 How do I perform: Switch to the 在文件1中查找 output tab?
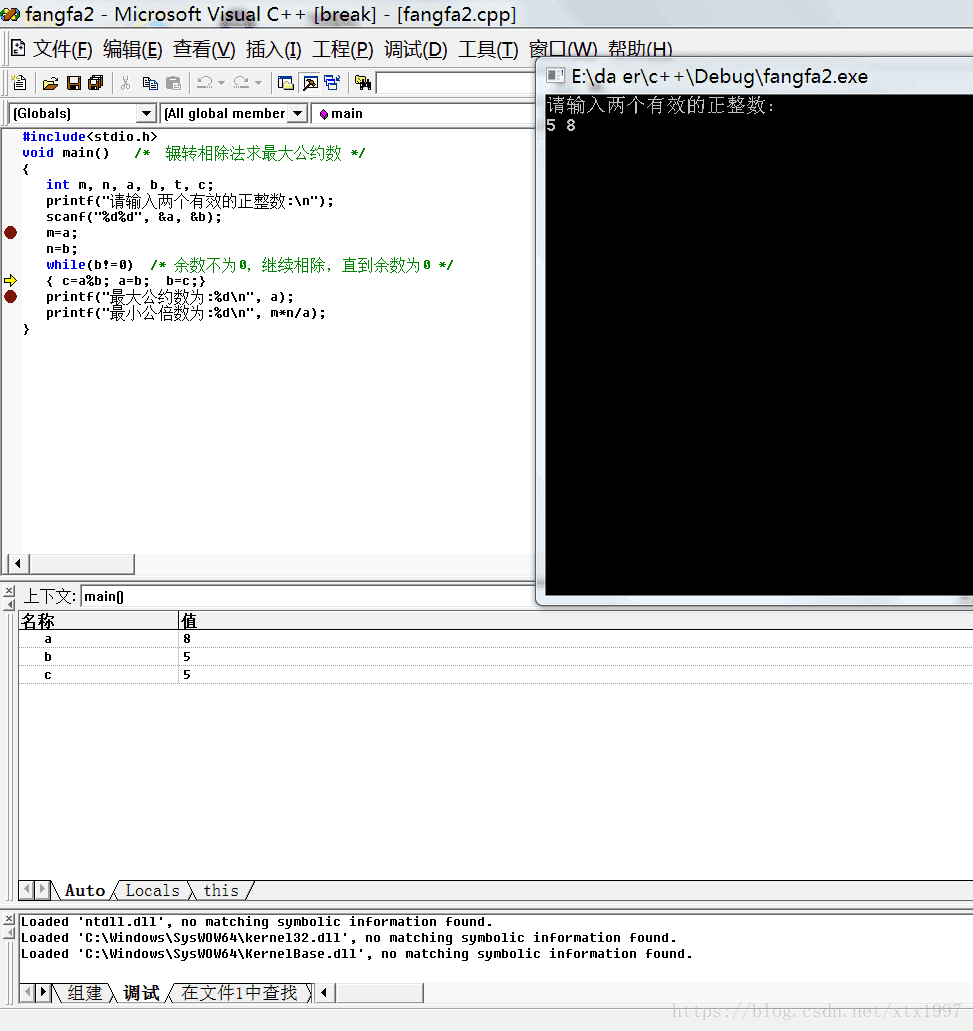tap(239, 993)
